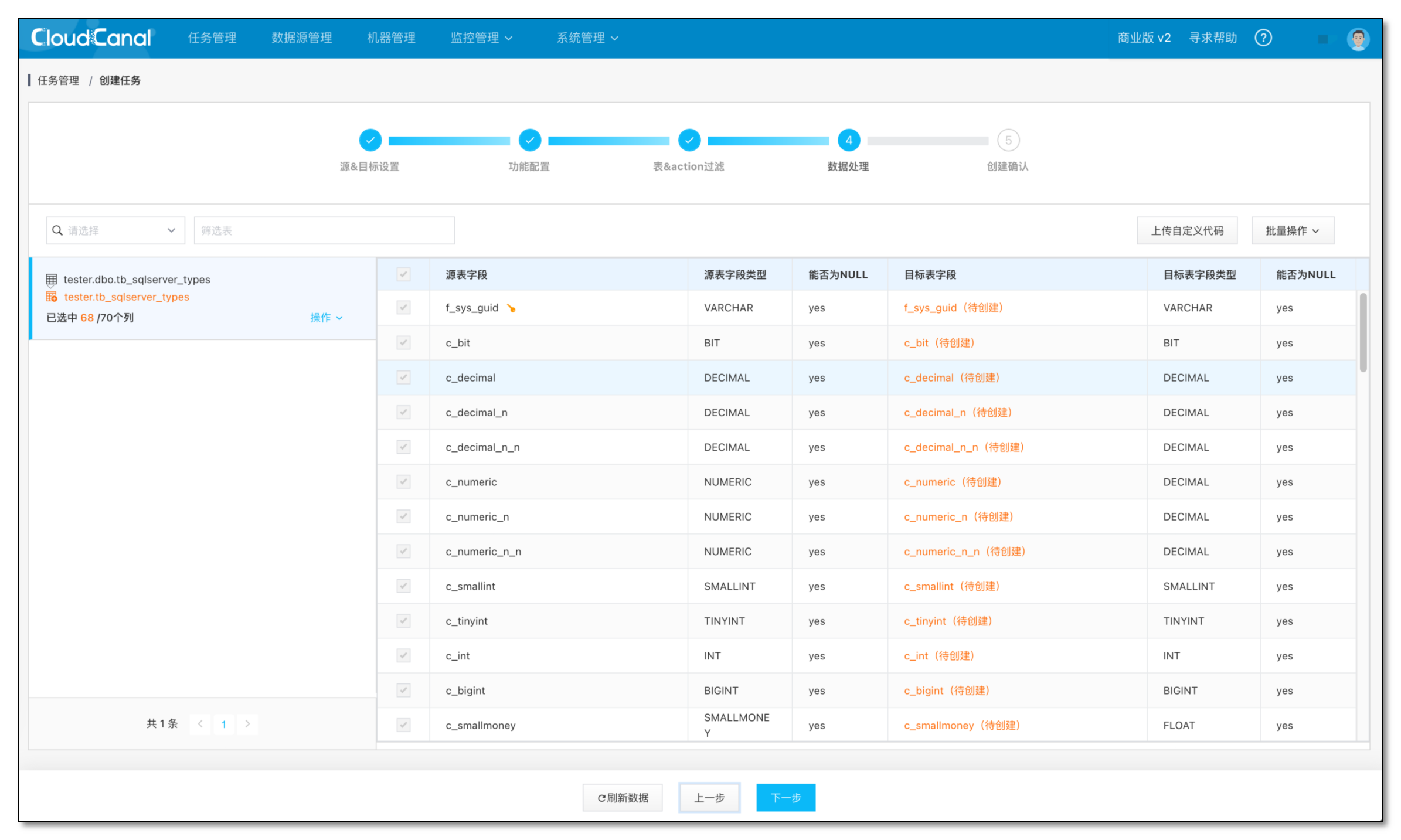Image resolution: width=1401 pixels, height=840 pixels.
Task: Open the help question mark icon
Action: click(1263, 38)
